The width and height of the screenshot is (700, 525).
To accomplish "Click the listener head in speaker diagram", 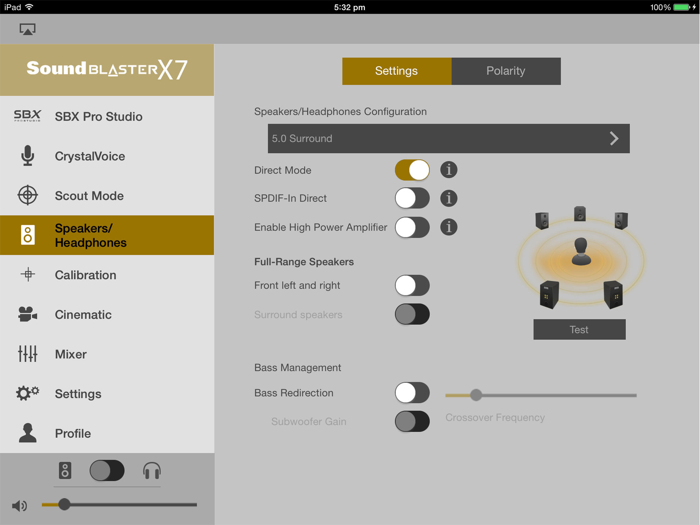I will pos(581,252).
